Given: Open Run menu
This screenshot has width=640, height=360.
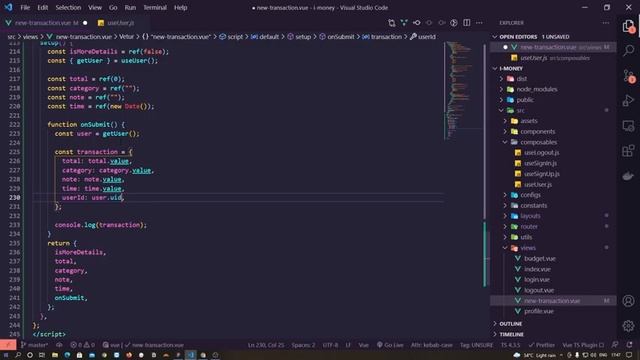Looking at the screenshot, I should click(x=130, y=7).
